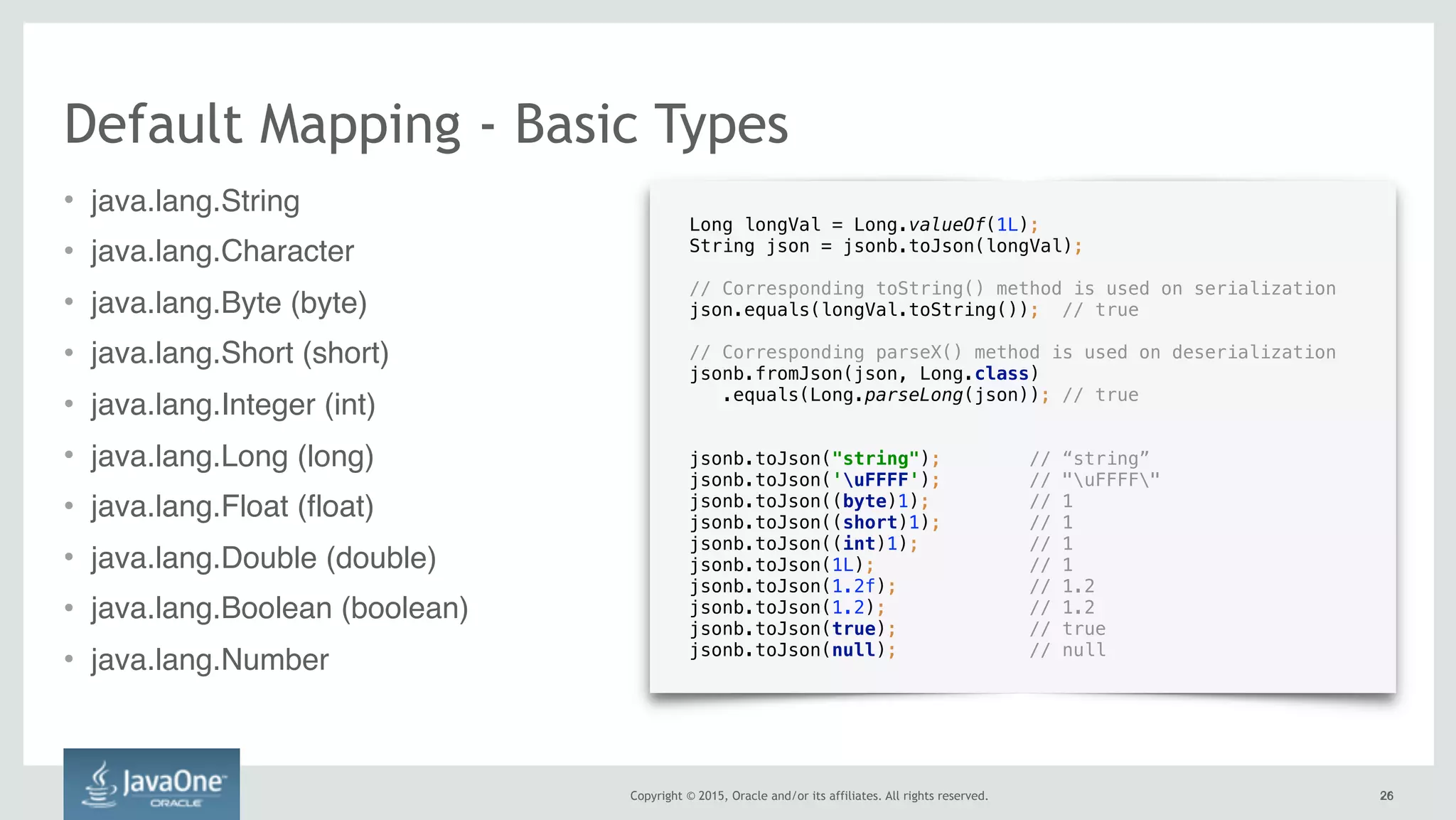Click the java.lang.Boolean (boolean) bullet
Viewport: 1456px width, 820px height.
click(x=279, y=609)
